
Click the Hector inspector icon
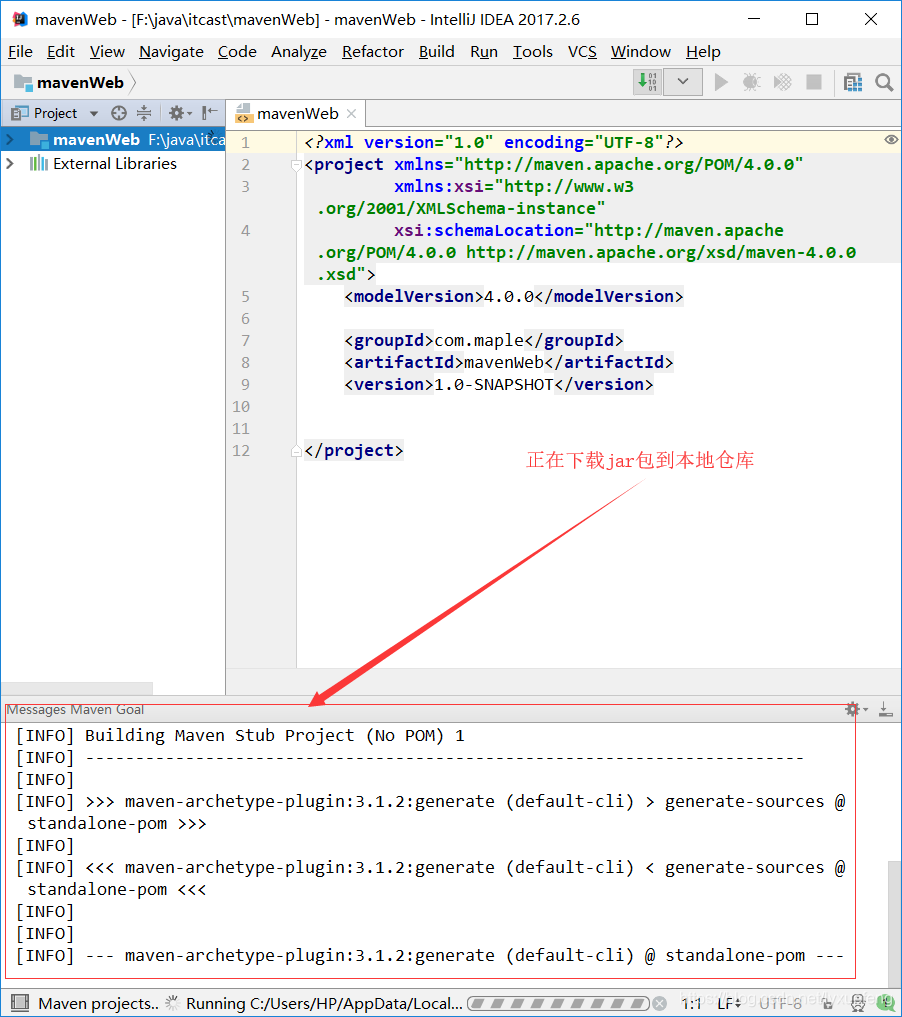pos(857,1003)
